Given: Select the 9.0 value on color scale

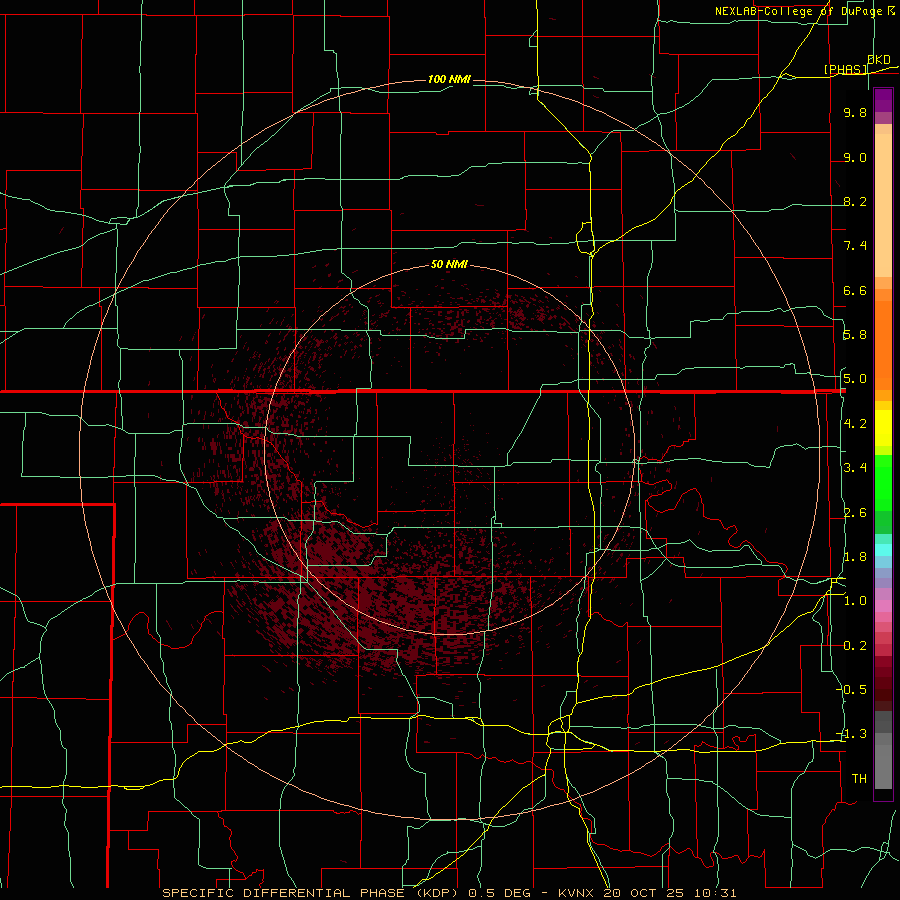Looking at the screenshot, I should pyautogui.click(x=855, y=157).
